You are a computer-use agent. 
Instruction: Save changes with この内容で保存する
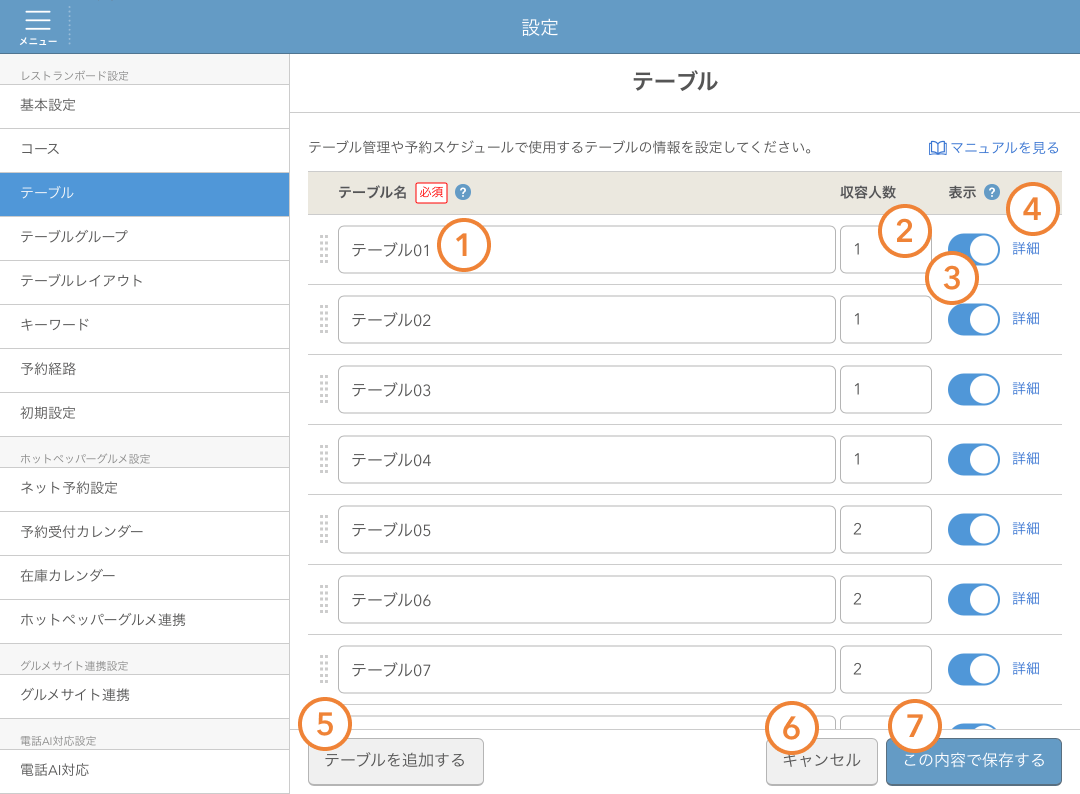pos(973,761)
